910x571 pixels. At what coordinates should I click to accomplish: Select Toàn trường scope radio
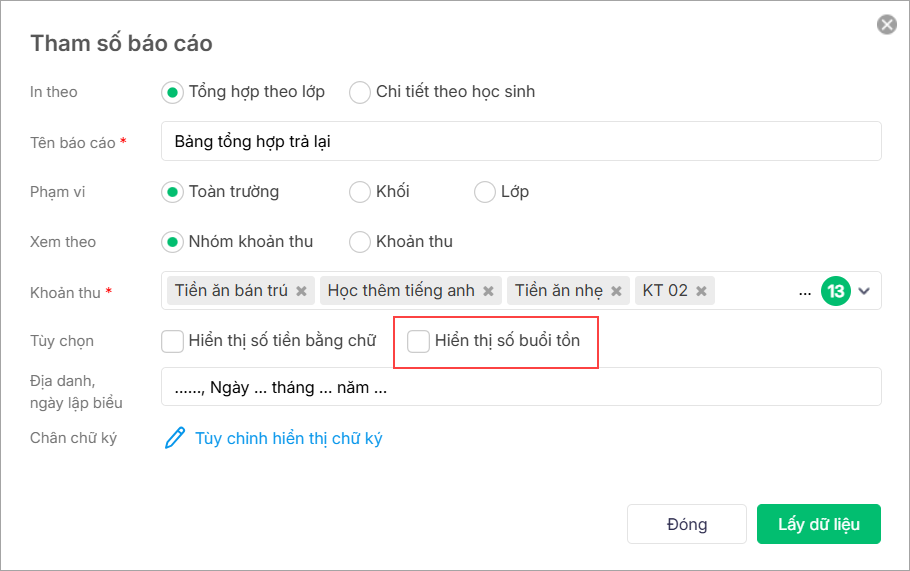[173, 191]
